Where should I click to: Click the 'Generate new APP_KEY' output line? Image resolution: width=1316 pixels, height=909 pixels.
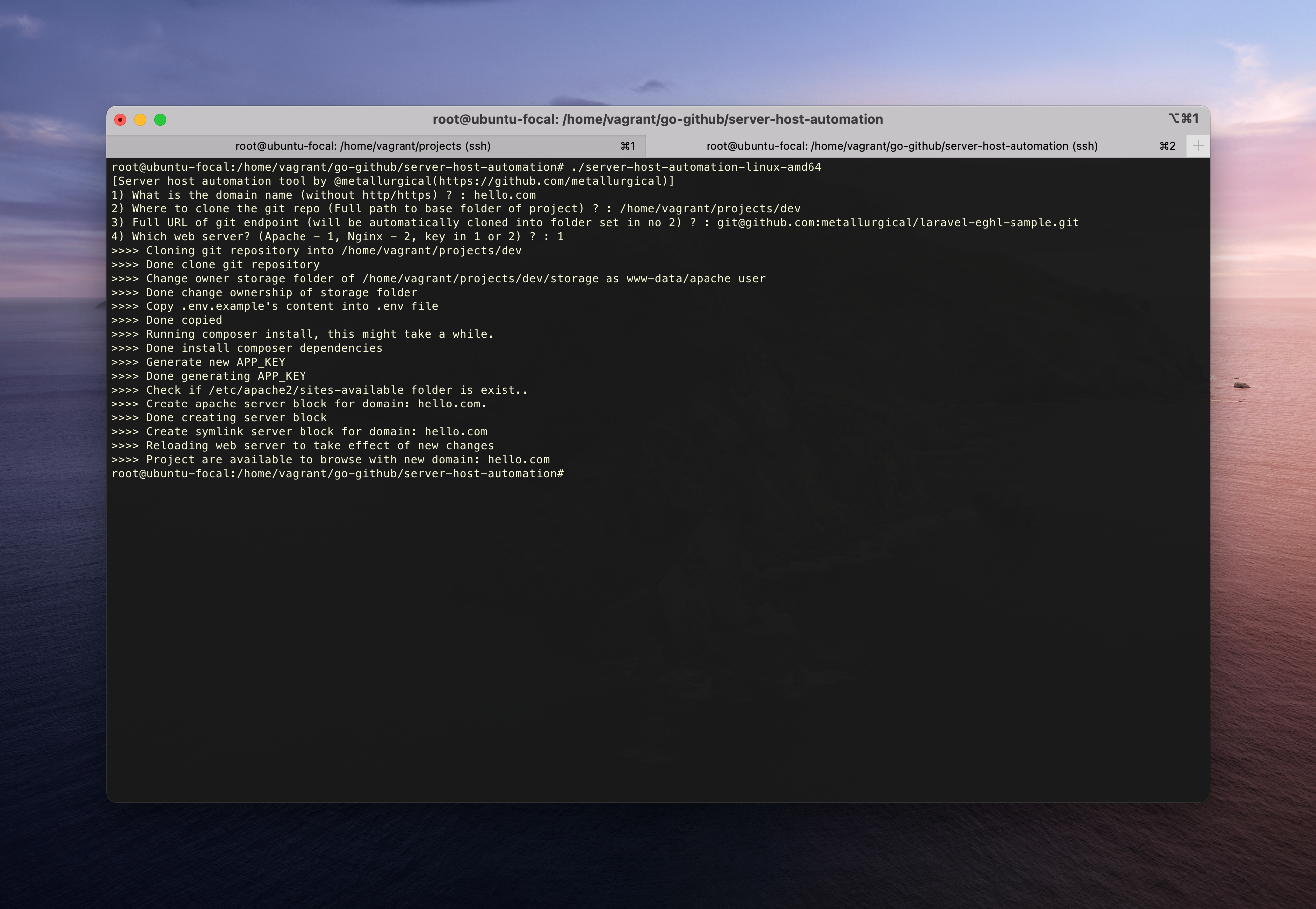[x=215, y=362]
